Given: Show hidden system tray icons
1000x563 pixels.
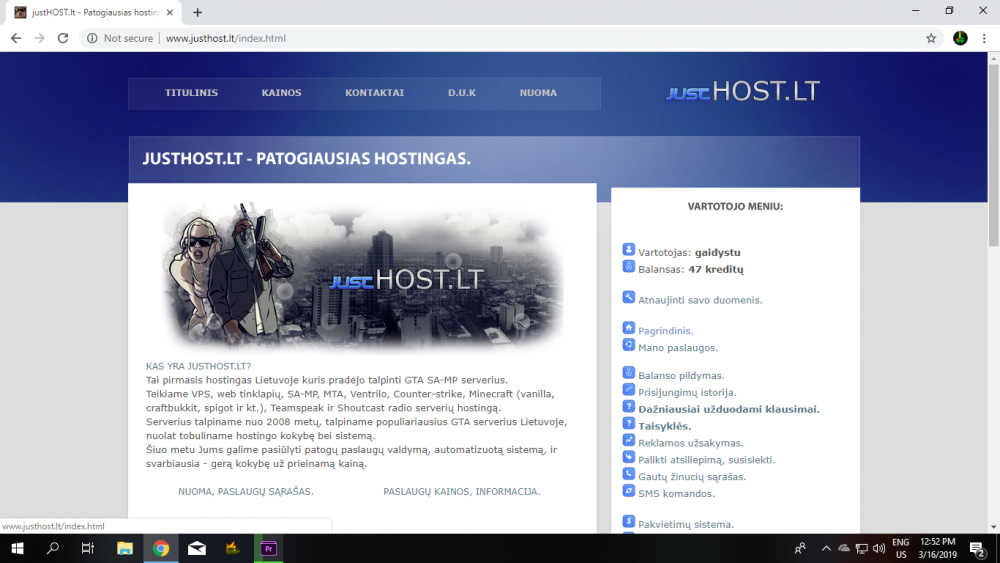Looking at the screenshot, I should pos(826,548).
